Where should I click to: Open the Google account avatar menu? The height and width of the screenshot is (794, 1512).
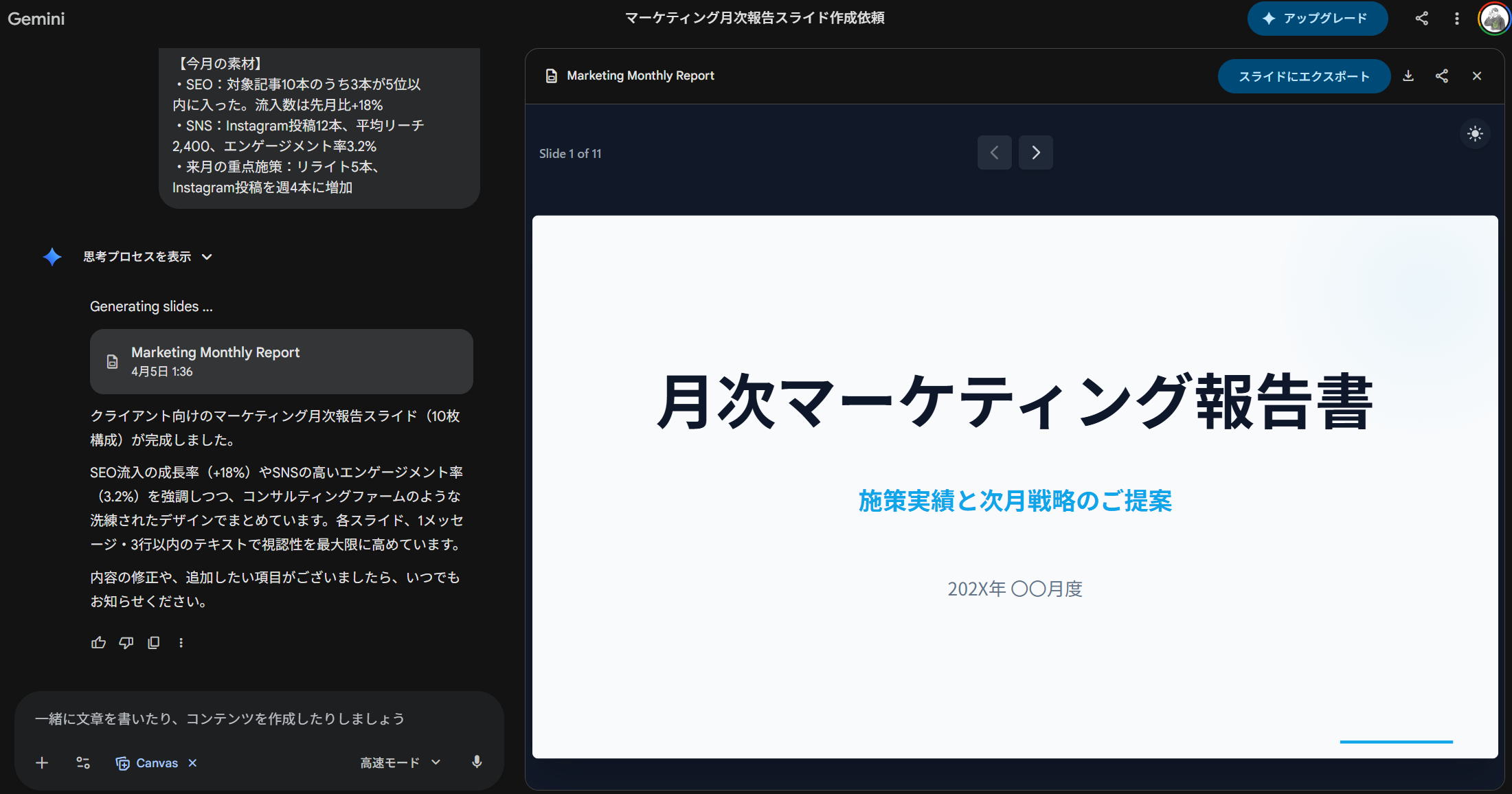1493,19
